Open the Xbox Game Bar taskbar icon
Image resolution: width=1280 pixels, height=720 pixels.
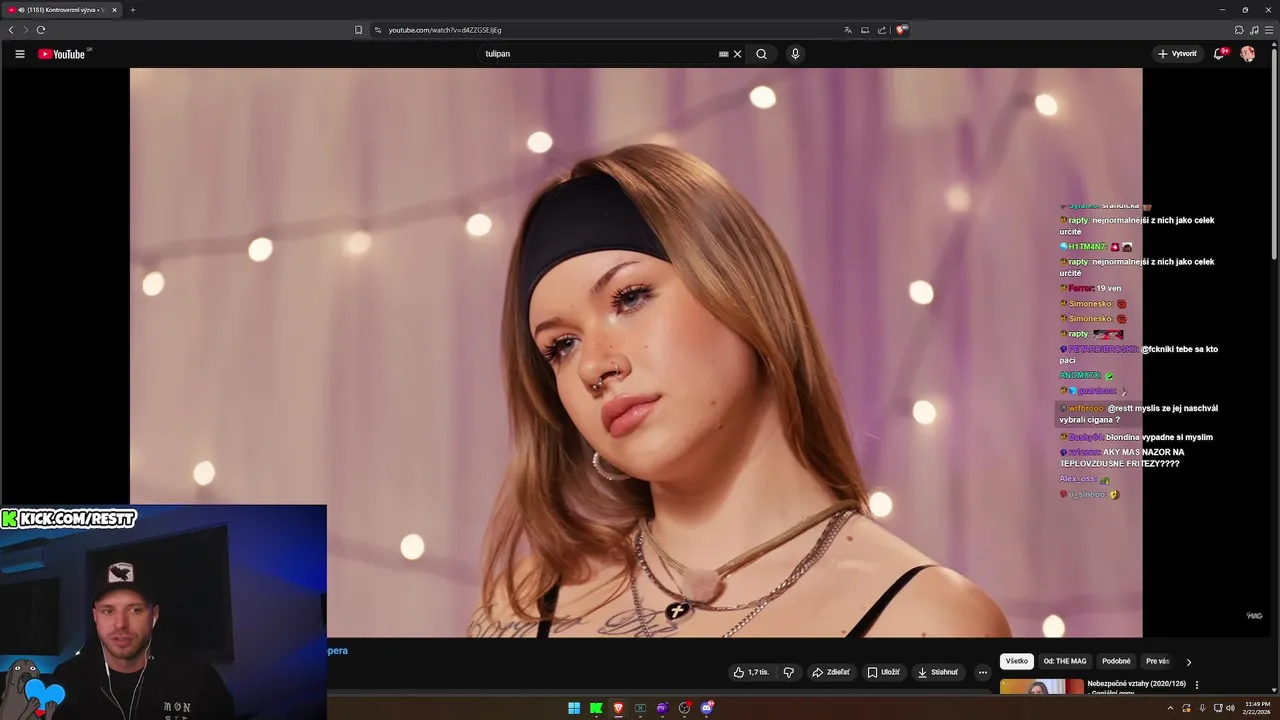point(640,708)
